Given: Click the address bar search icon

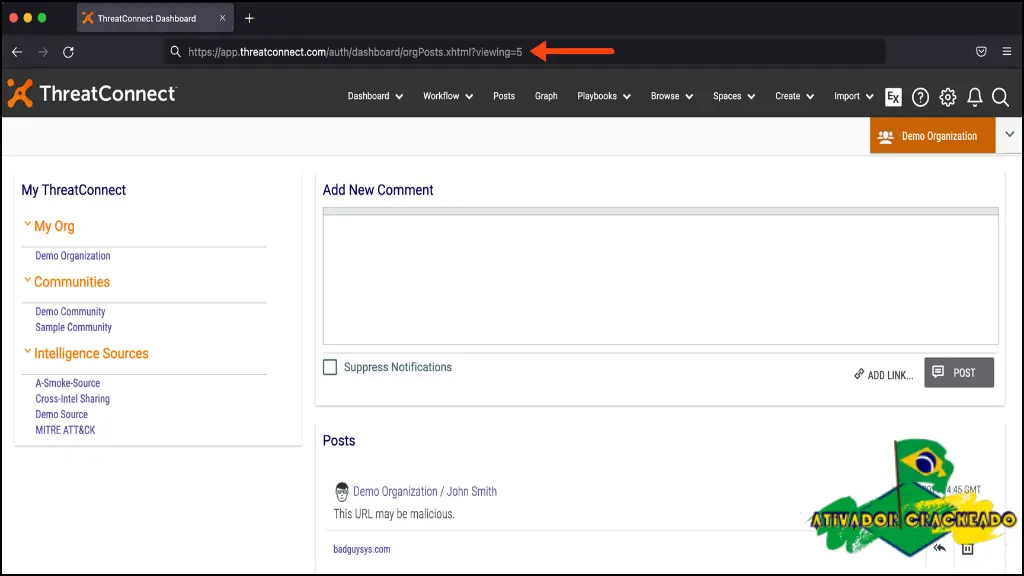Looking at the screenshot, I should [x=175, y=52].
